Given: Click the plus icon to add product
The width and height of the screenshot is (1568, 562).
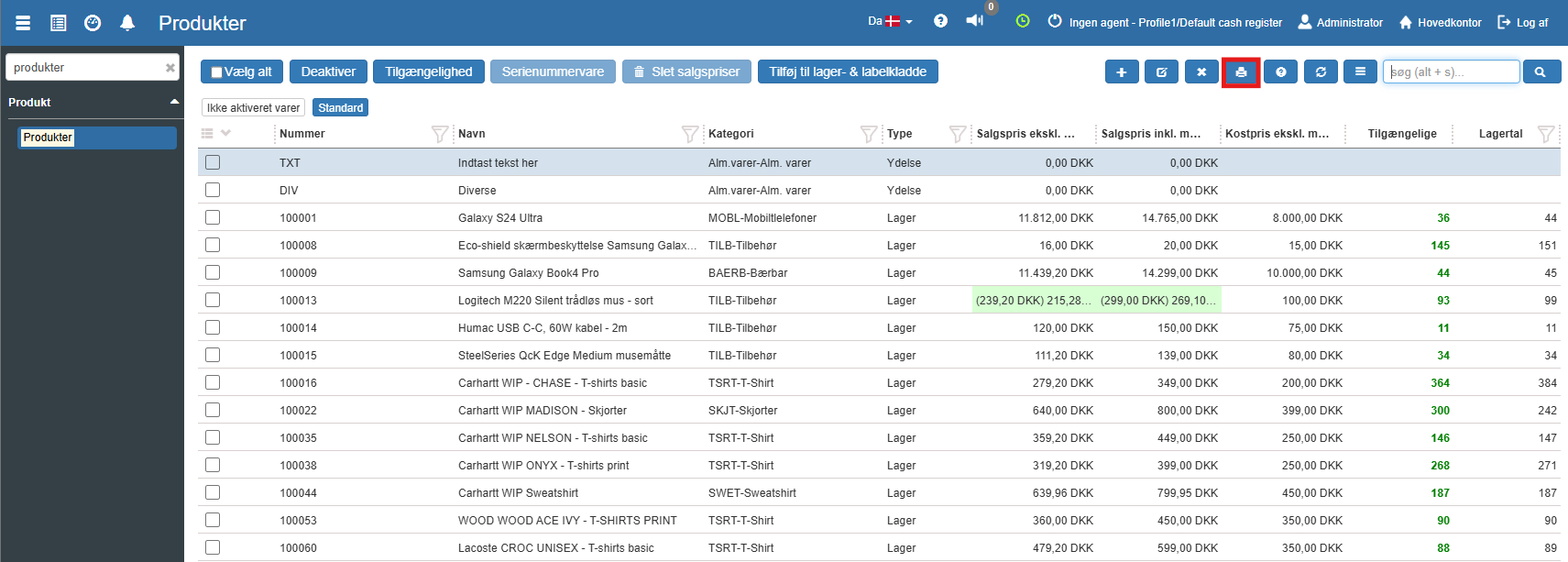Looking at the screenshot, I should (1121, 72).
